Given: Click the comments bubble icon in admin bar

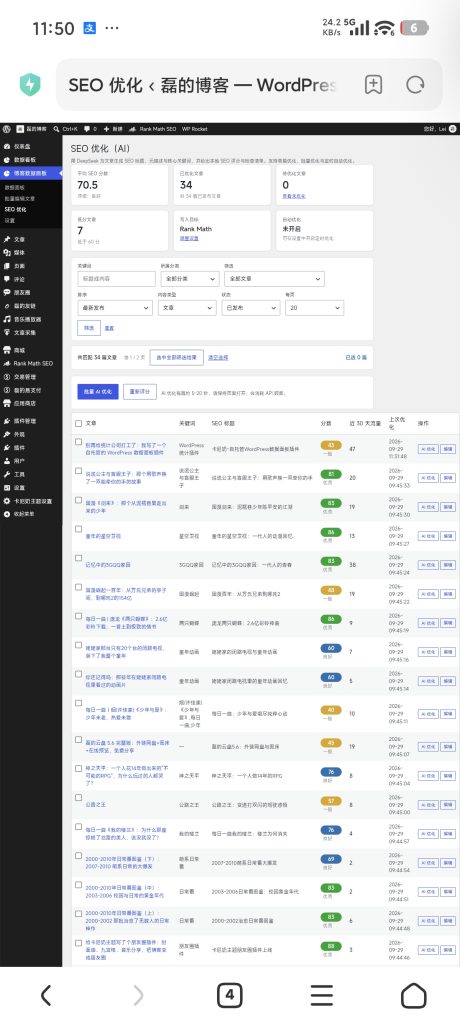Looking at the screenshot, I should [x=87, y=129].
